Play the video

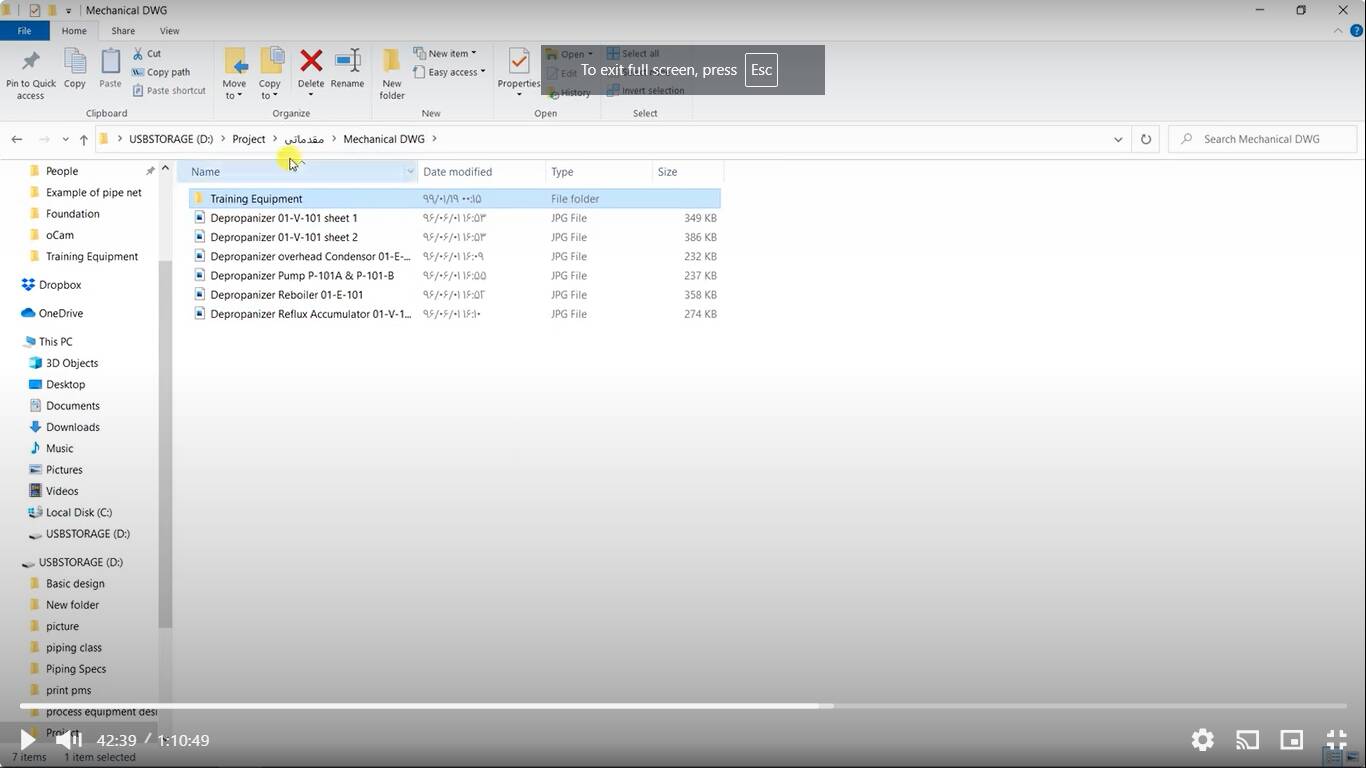coord(28,740)
